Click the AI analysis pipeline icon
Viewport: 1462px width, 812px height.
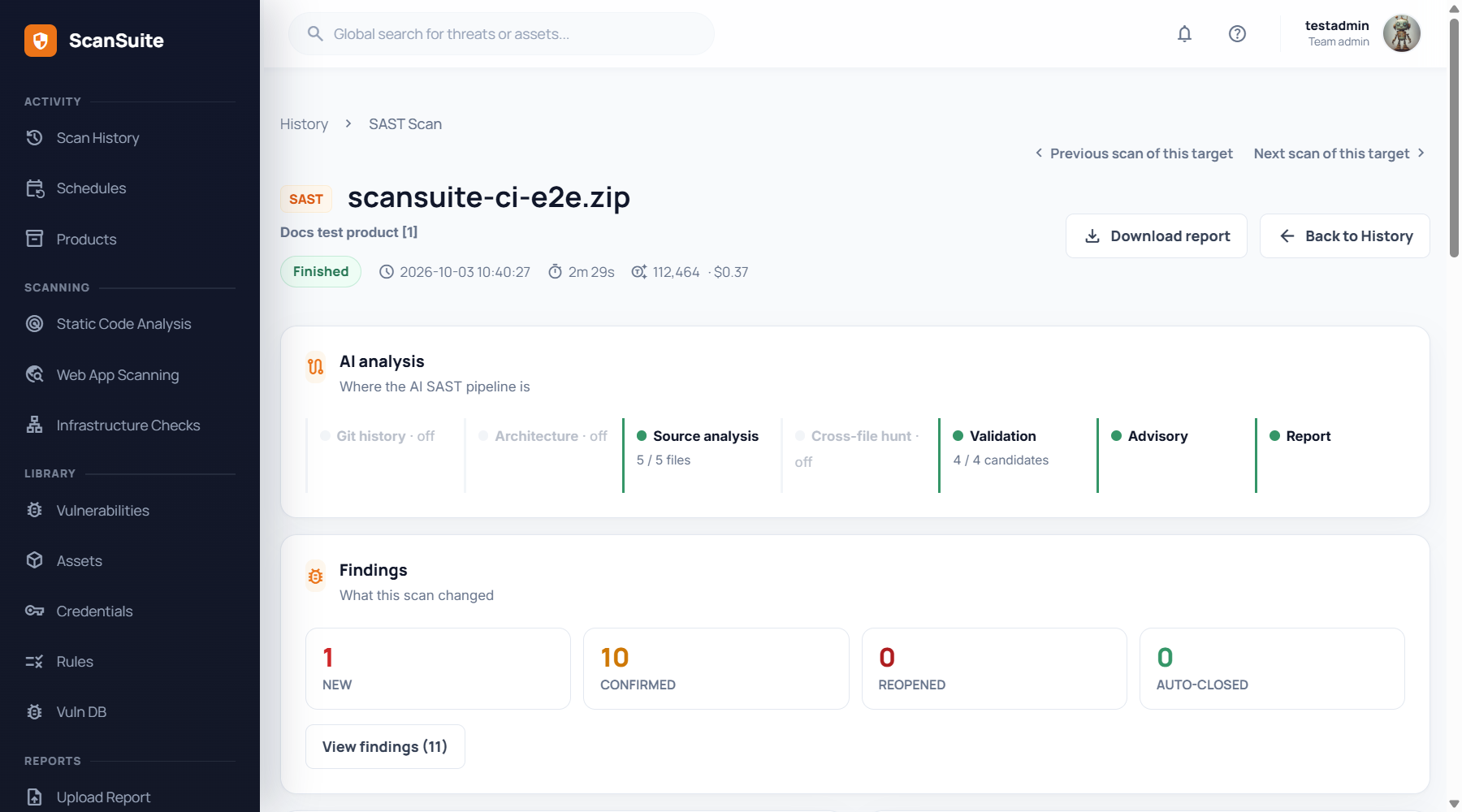315,367
